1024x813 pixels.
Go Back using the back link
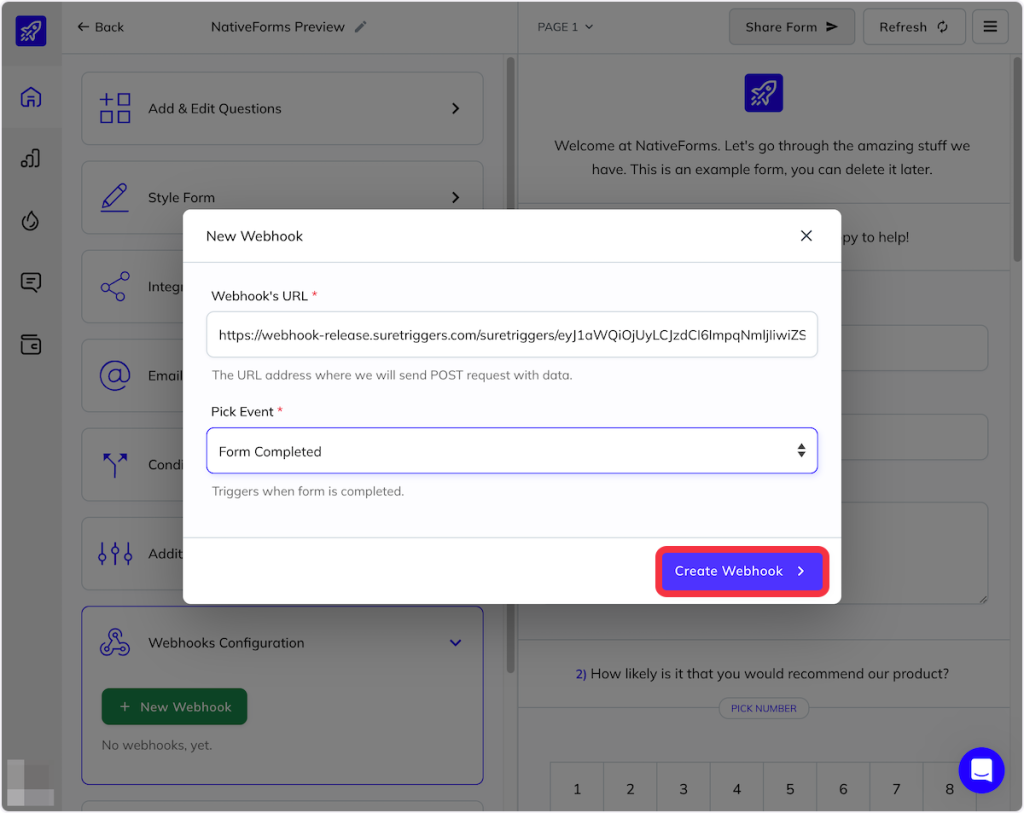101,27
